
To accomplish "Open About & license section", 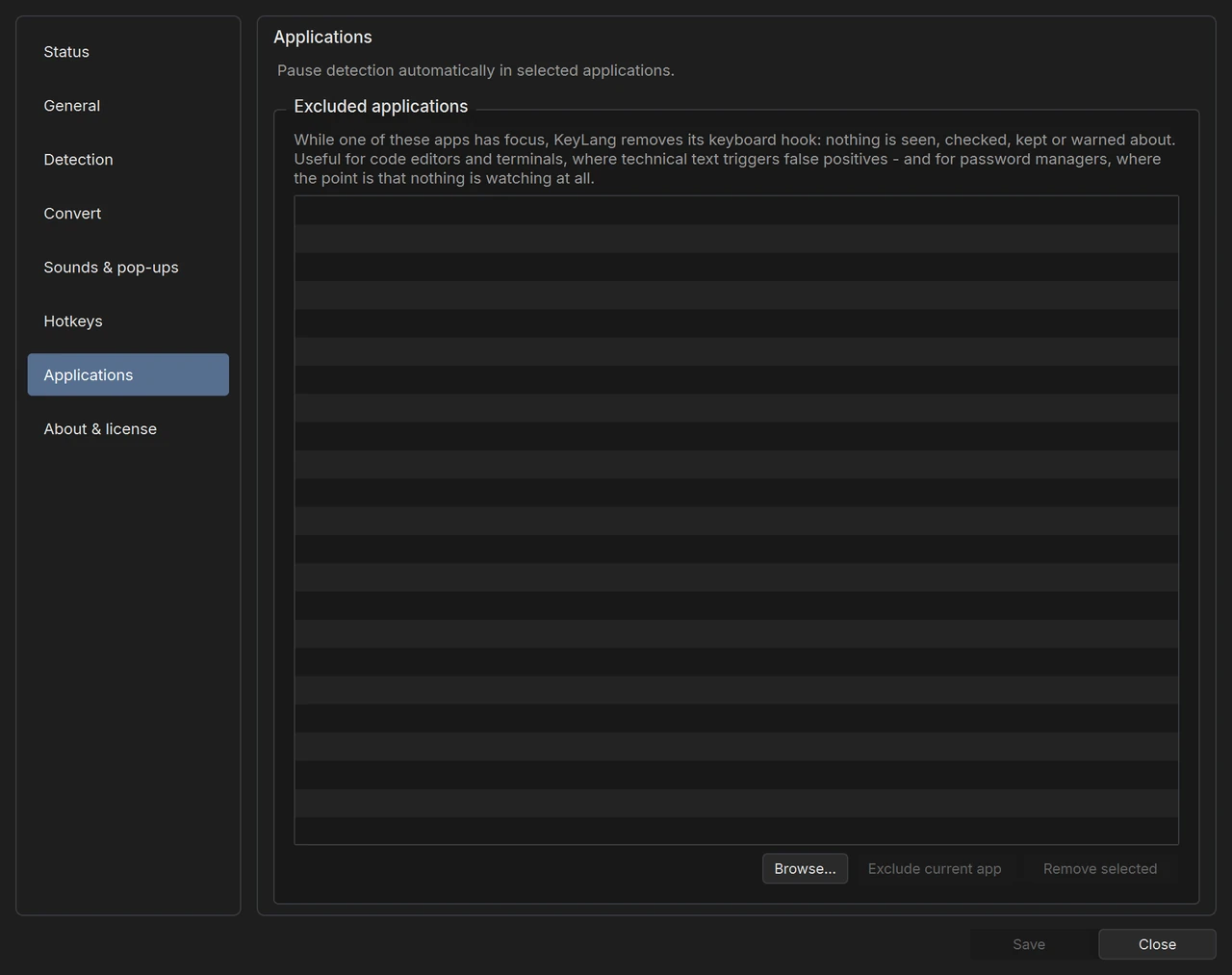I will [128, 429].
